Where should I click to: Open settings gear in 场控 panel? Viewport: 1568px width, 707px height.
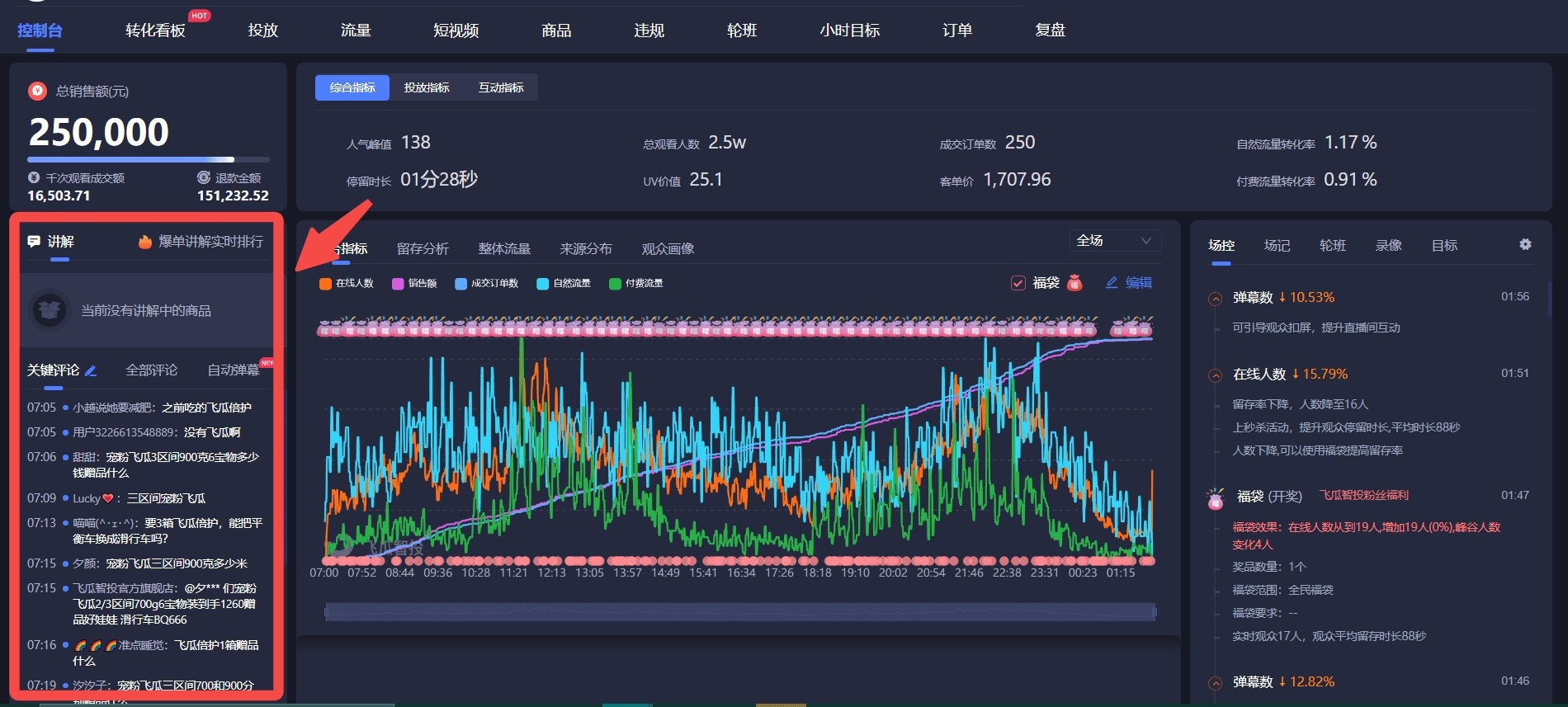[x=1525, y=244]
